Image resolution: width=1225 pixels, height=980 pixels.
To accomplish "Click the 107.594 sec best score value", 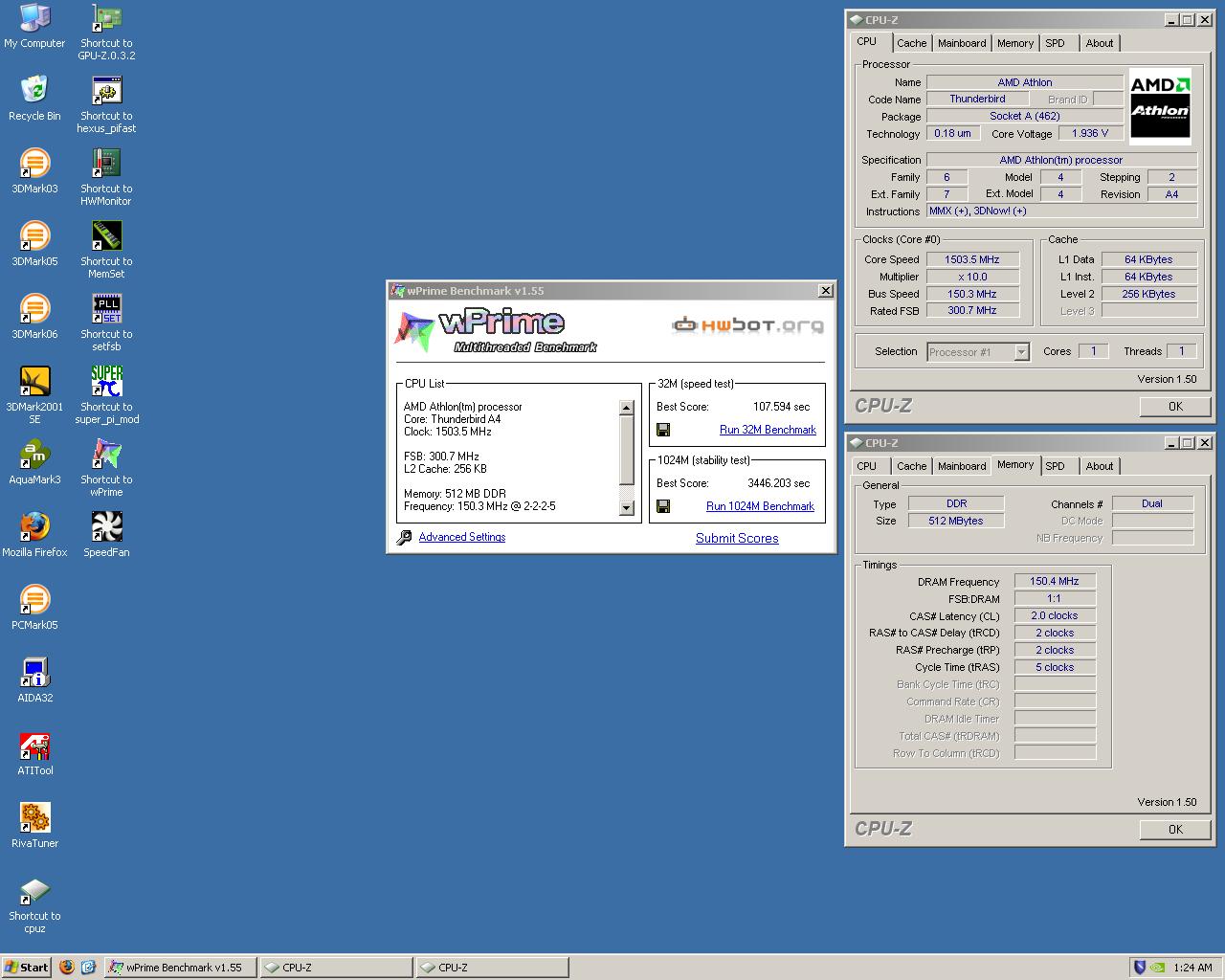I will 781,407.
